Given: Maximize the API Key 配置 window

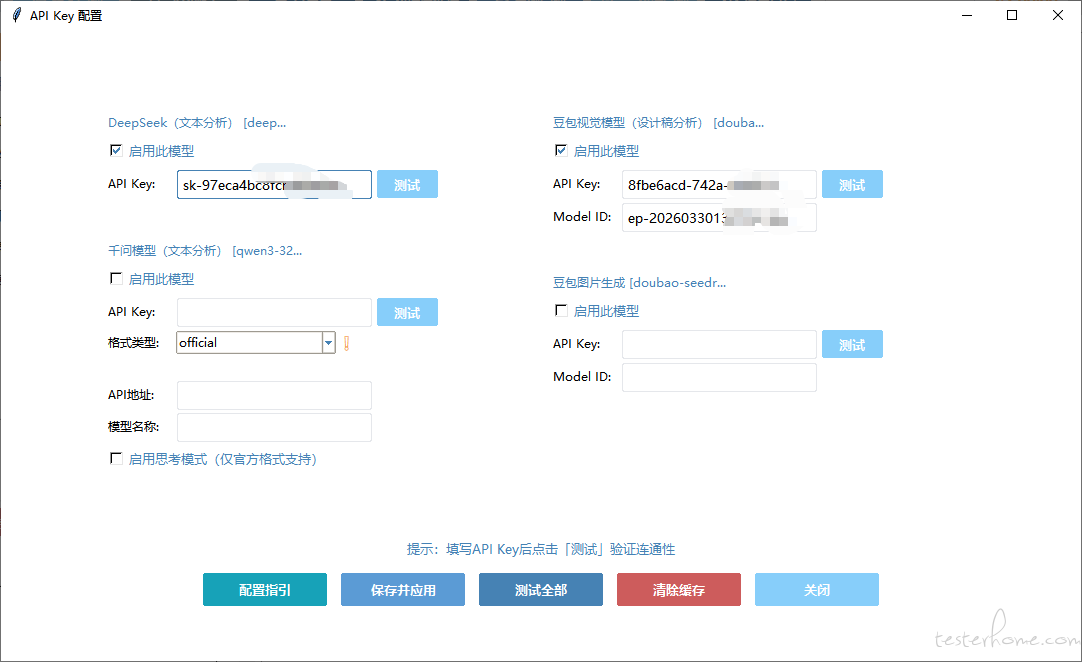Looking at the screenshot, I should (1012, 15).
